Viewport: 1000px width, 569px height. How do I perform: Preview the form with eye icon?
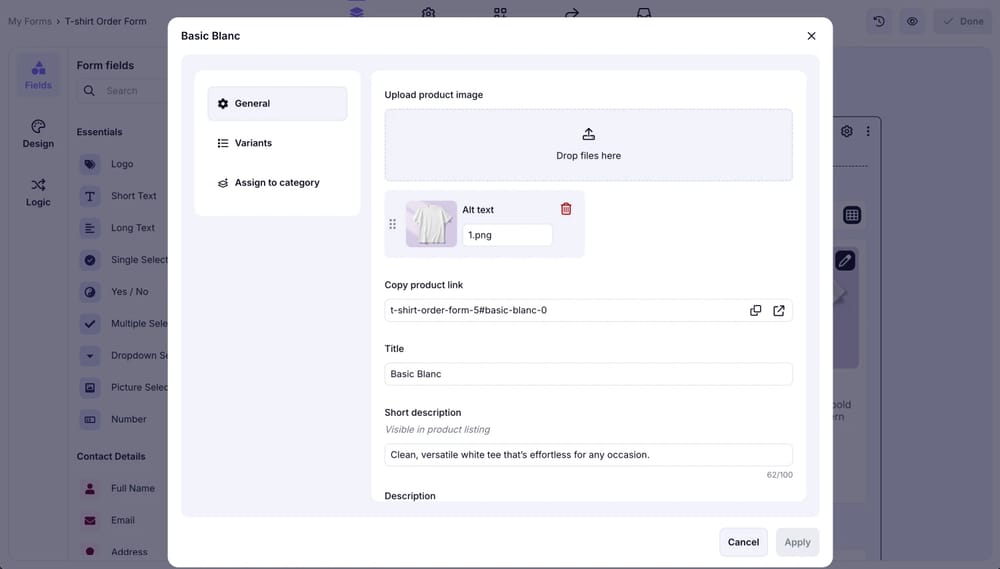[x=913, y=21]
